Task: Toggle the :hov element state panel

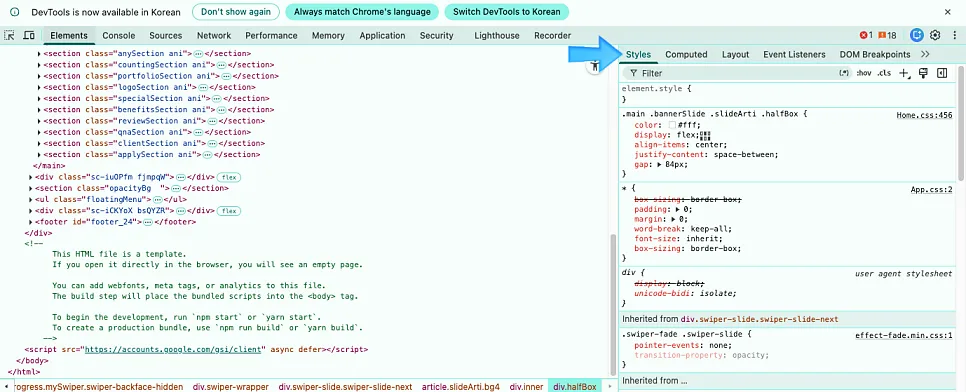Action: [864, 73]
